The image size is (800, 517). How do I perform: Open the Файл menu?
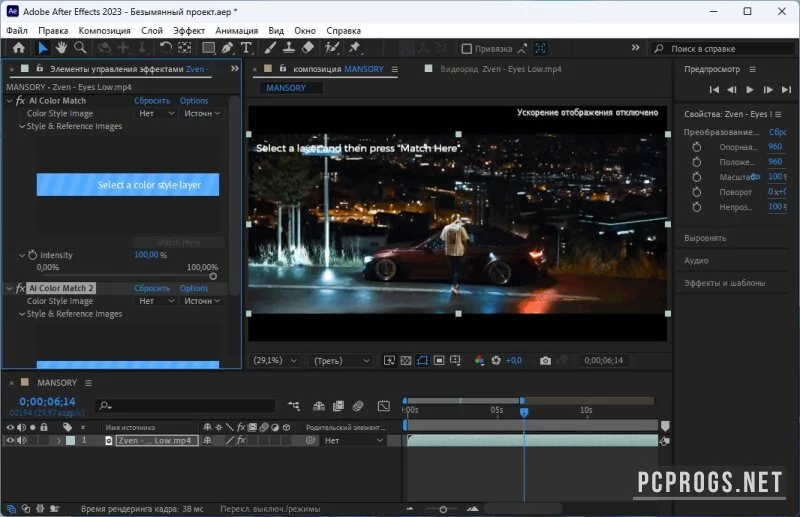tap(17, 31)
